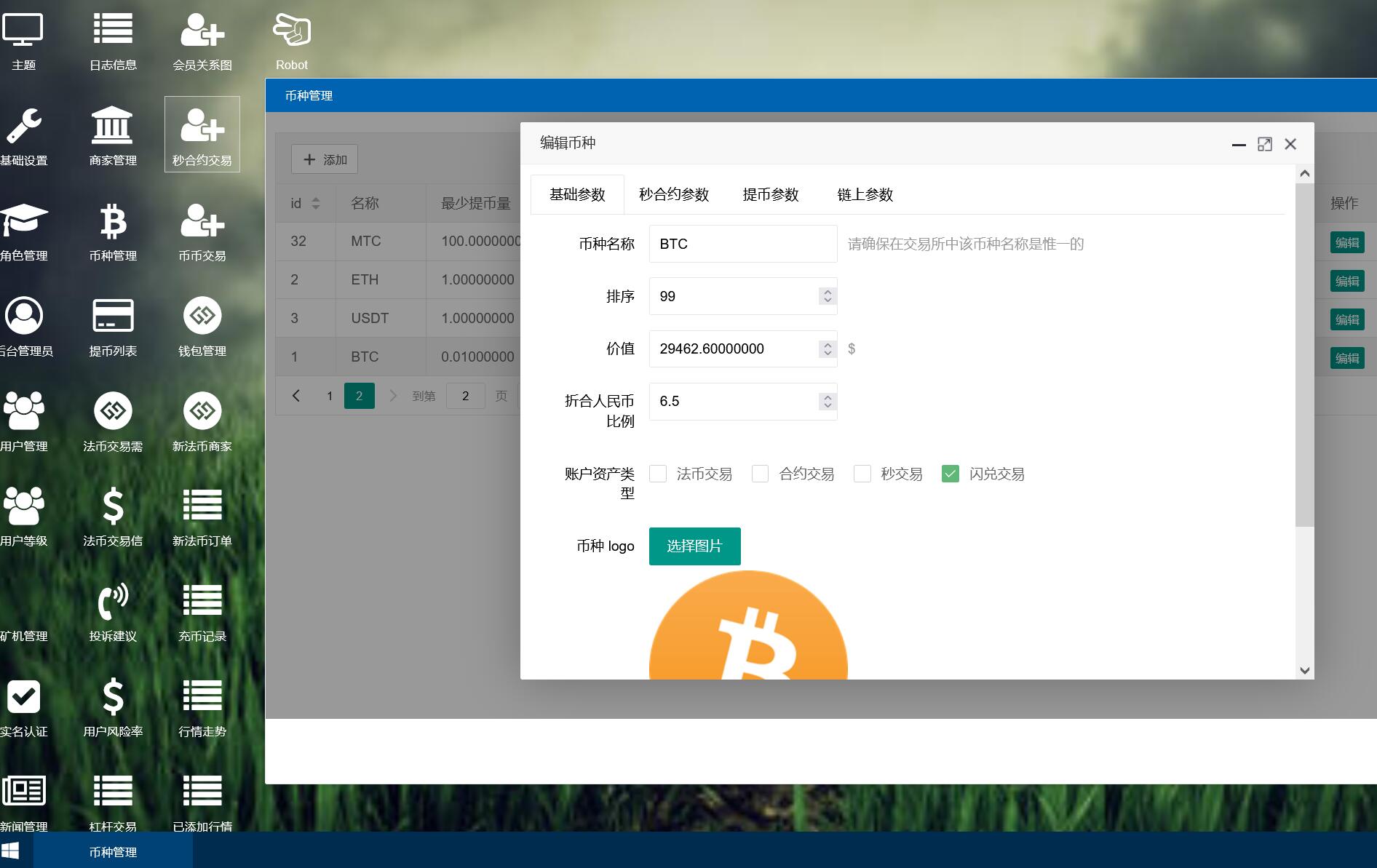Open the 日志信息 log icon
Image resolution: width=1377 pixels, height=868 pixels.
pyautogui.click(x=113, y=41)
